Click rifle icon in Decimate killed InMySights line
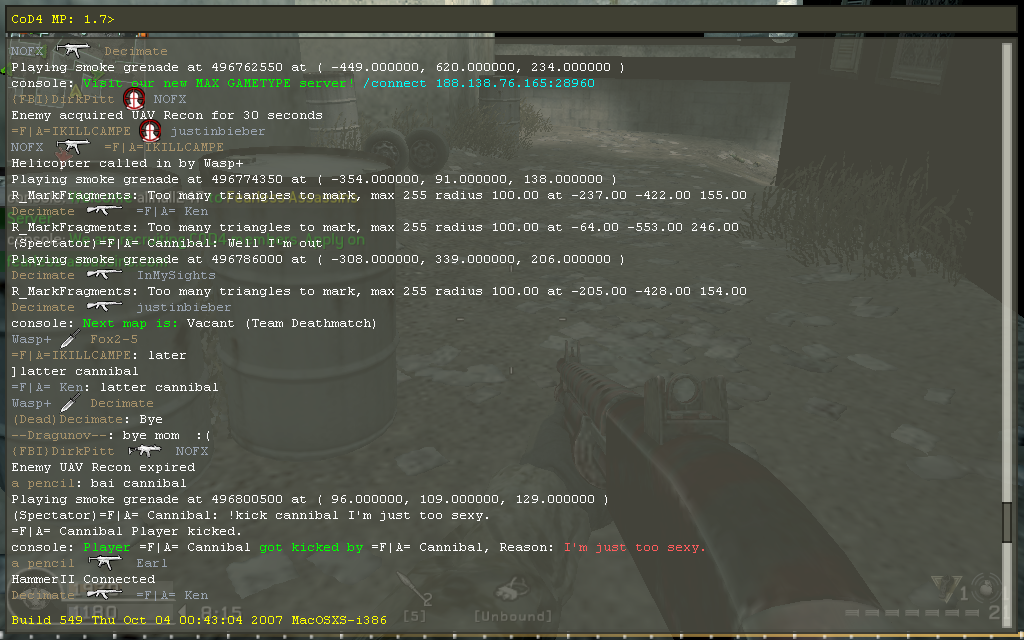1024x640 pixels. [x=104, y=274]
